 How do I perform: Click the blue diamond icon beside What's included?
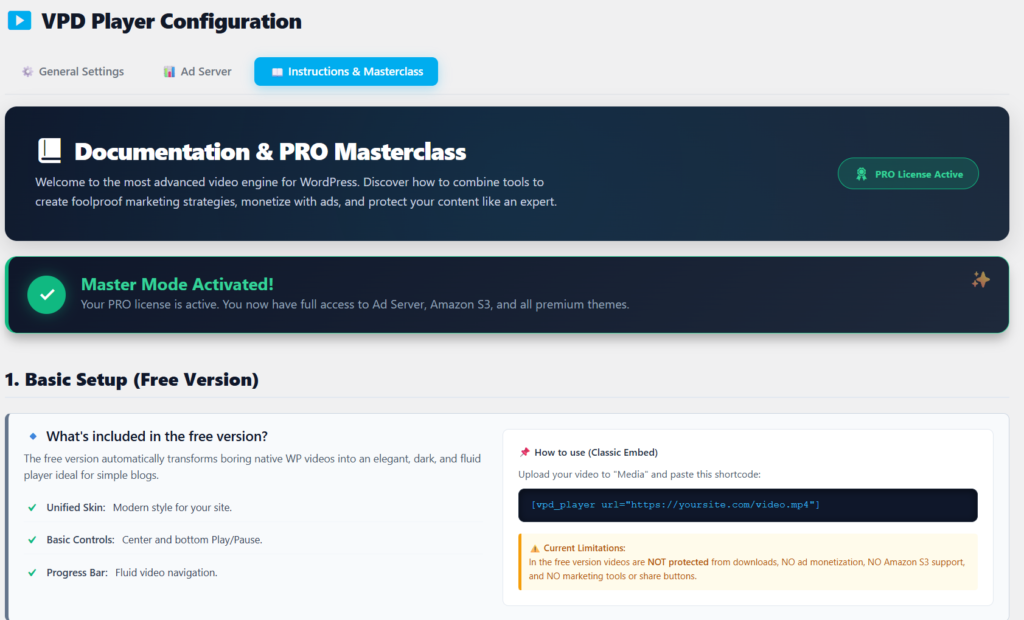33,436
